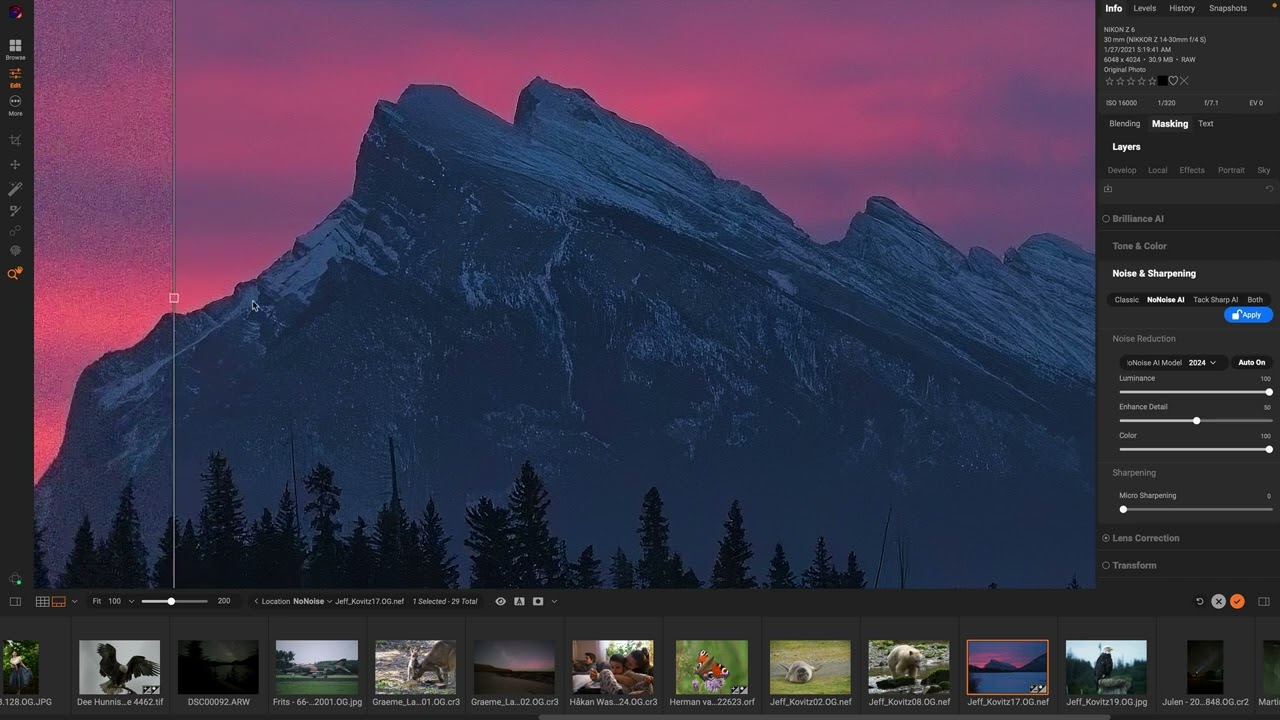The height and width of the screenshot is (720, 1280).
Task: Expand the Lens Correction pane
Action: 1145,538
